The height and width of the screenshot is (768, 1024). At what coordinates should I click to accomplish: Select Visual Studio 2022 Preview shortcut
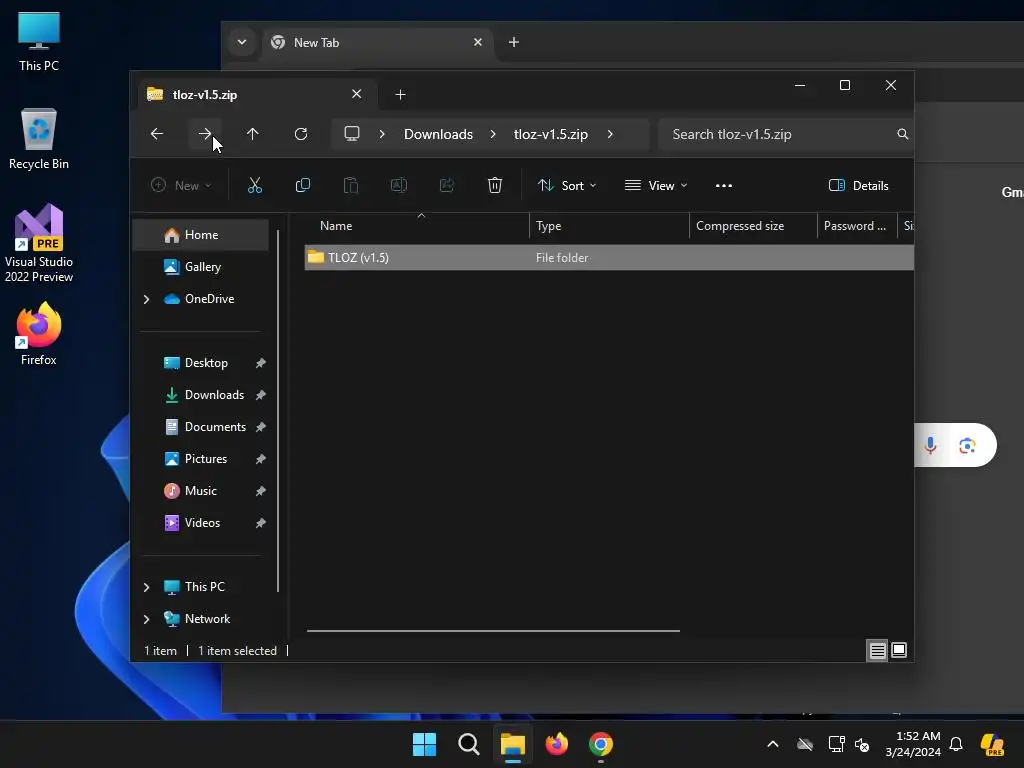[39, 243]
